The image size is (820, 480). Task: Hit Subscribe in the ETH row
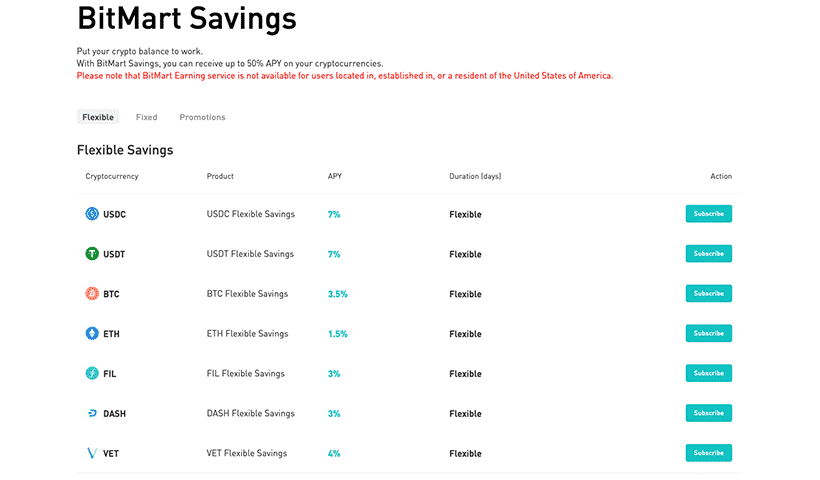click(708, 334)
